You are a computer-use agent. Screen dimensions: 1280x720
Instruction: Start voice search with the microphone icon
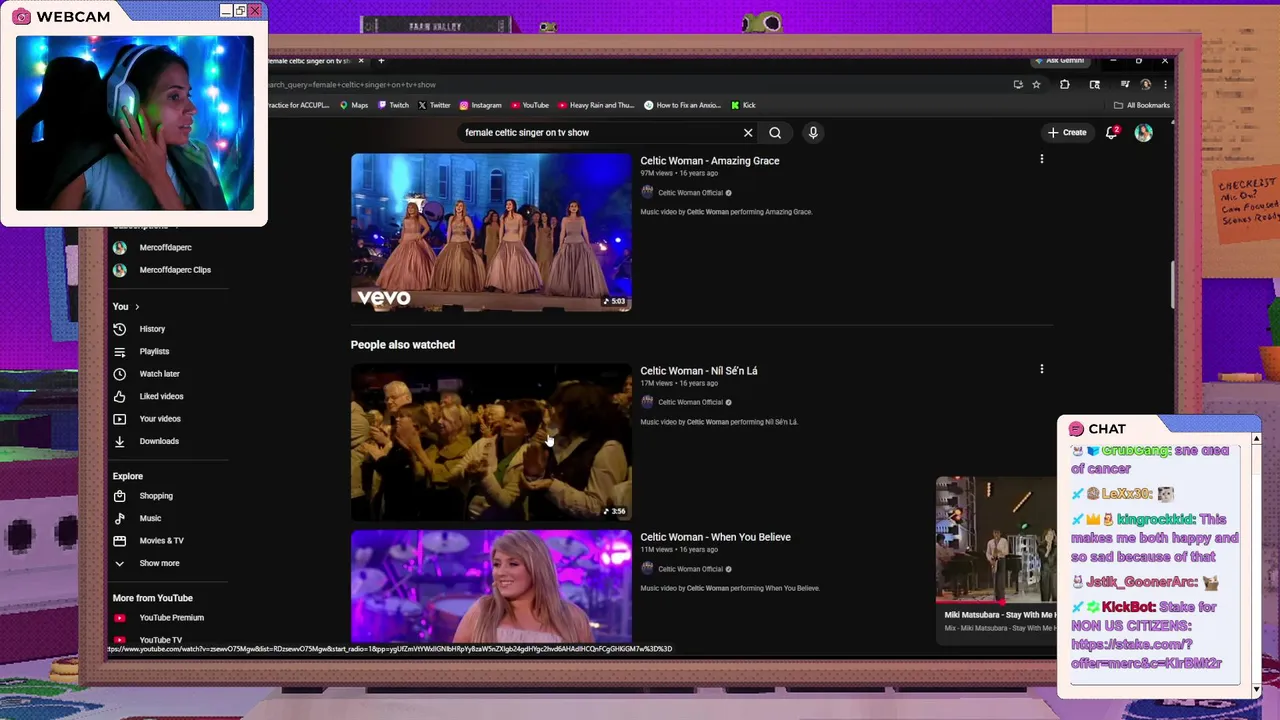pos(813,132)
